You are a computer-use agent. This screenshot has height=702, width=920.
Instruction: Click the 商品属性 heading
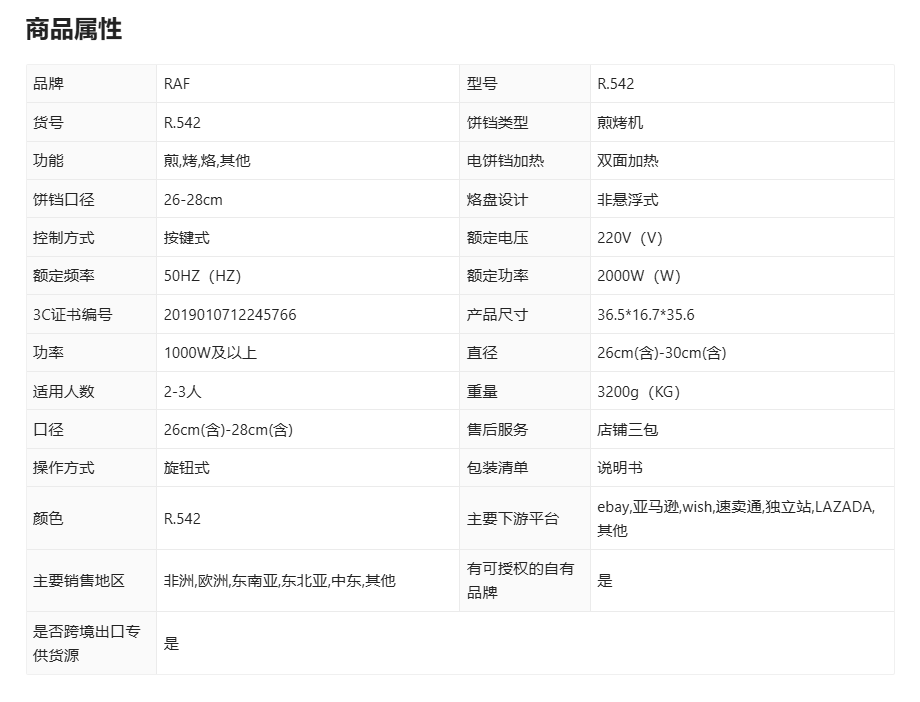74,30
